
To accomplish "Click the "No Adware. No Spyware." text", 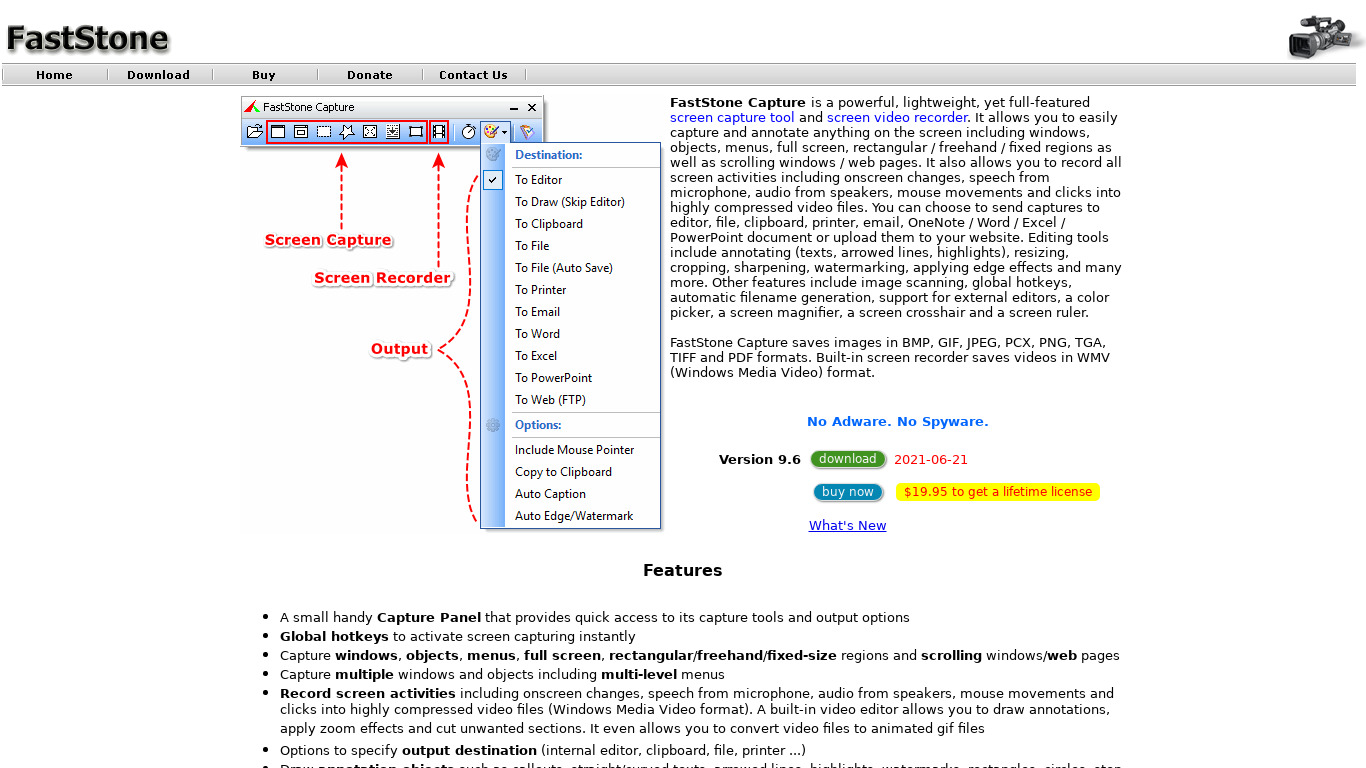I will [898, 422].
